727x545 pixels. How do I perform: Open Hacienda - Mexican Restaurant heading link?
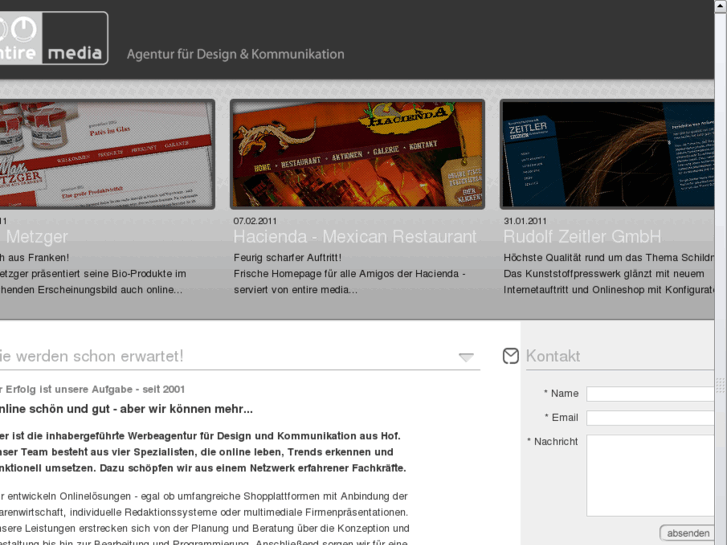[x=355, y=237]
